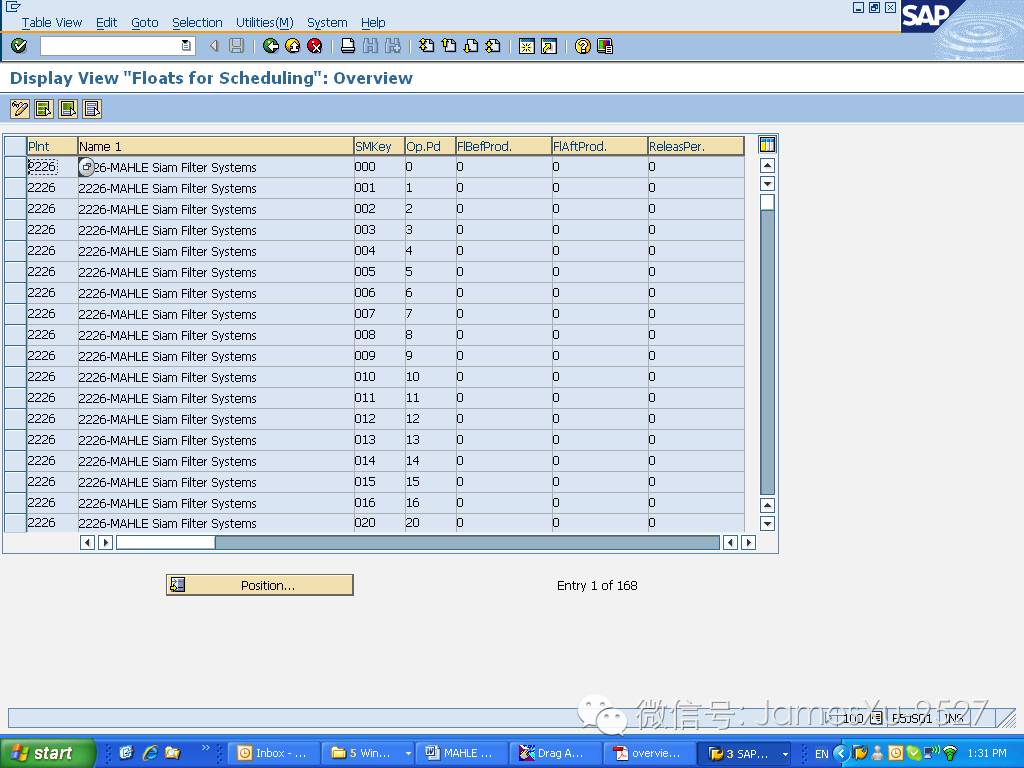Image resolution: width=1024 pixels, height=768 pixels.
Task: Toggle row selector for SMKey 012 row
Action: [15, 419]
